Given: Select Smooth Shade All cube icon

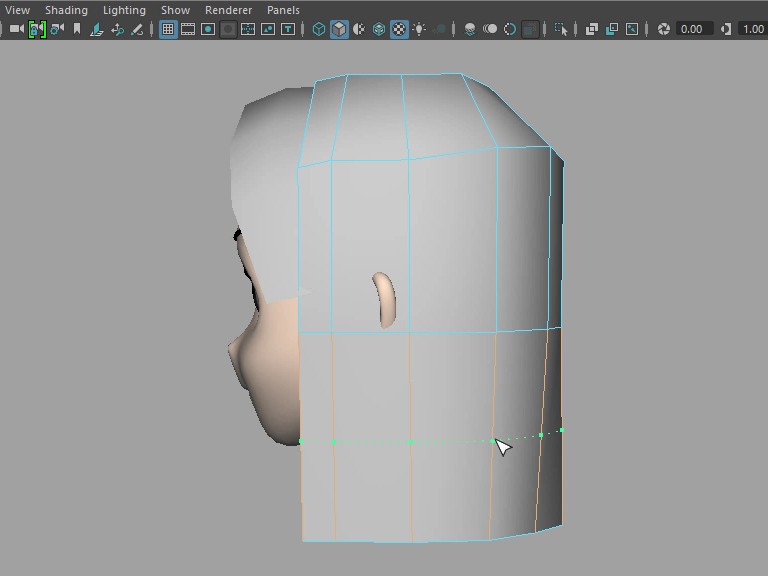Looking at the screenshot, I should (x=340, y=29).
